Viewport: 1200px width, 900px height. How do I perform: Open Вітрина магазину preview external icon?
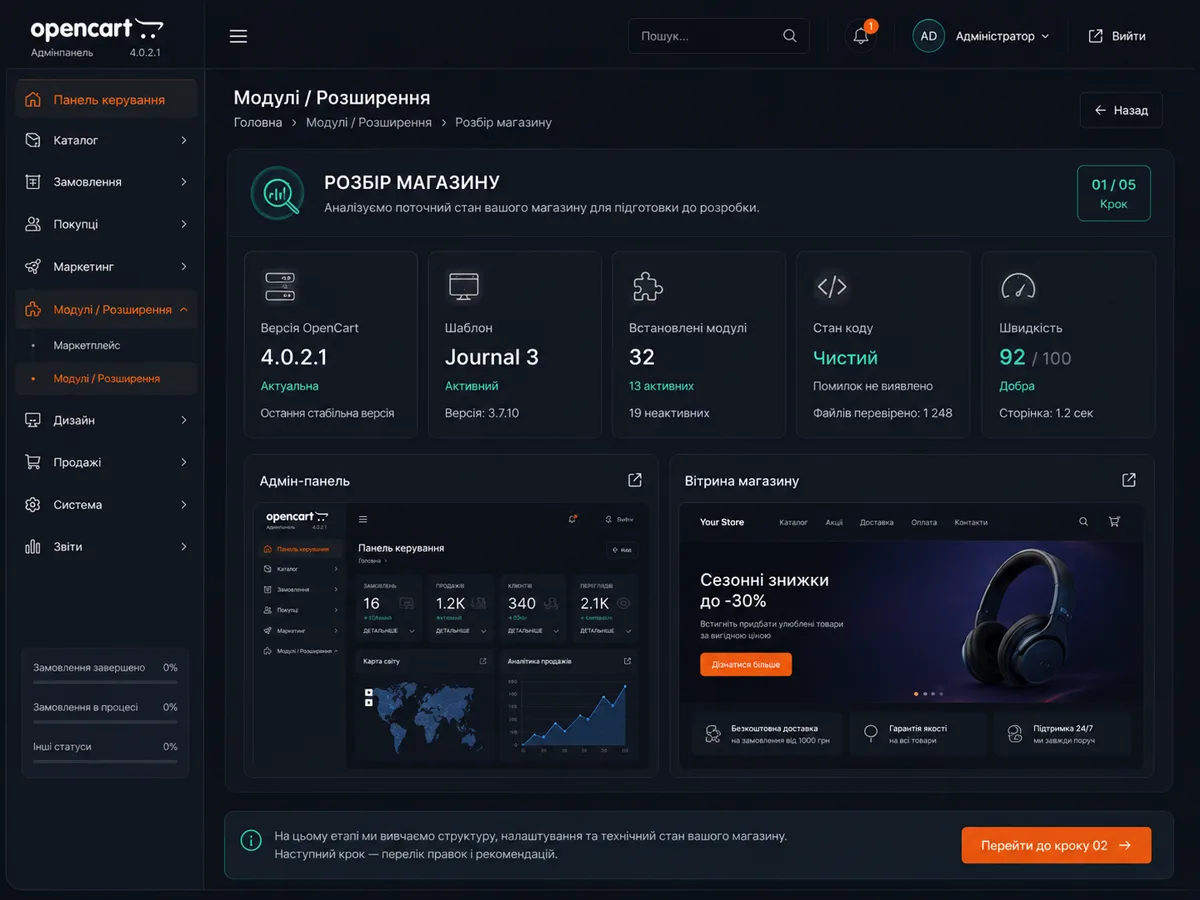[x=1129, y=480]
